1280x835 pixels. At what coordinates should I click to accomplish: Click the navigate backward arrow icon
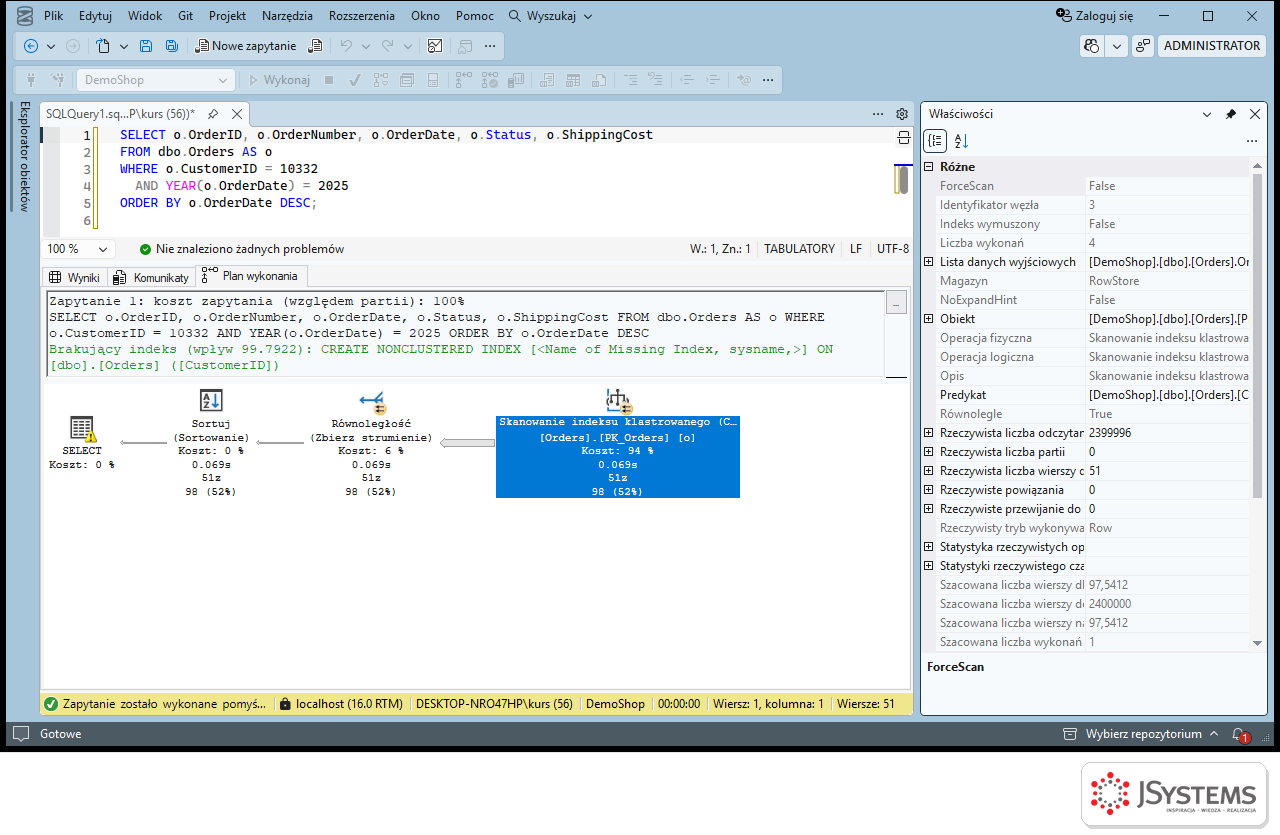pos(31,46)
